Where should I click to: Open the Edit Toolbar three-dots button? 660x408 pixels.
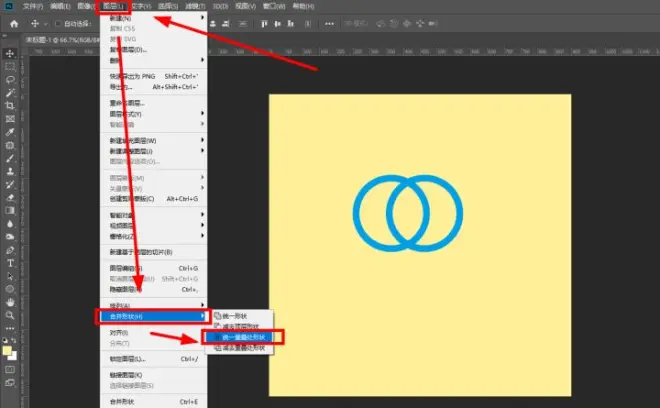(x=10, y=328)
